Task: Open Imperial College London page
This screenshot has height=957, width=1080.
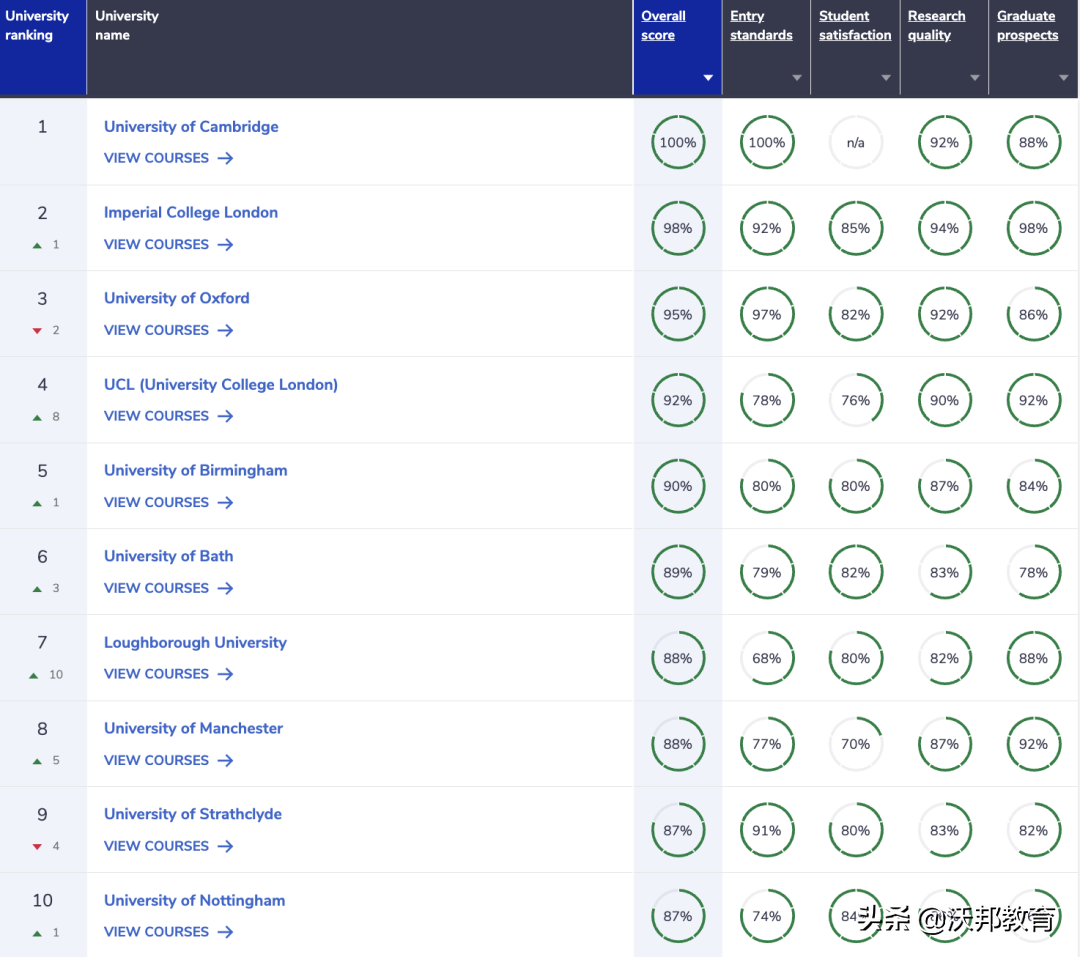Action: tap(191, 212)
